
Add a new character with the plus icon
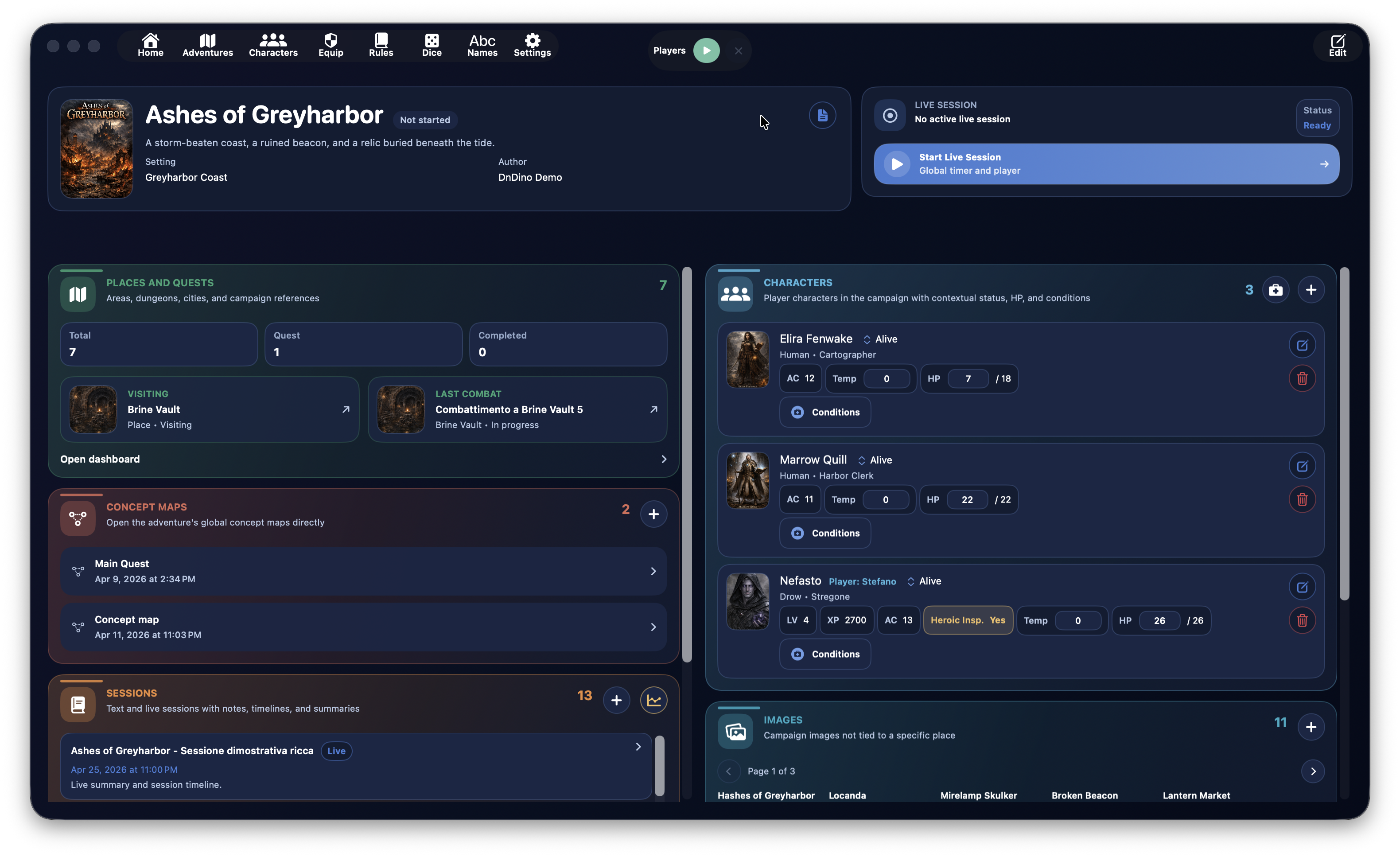click(x=1311, y=289)
